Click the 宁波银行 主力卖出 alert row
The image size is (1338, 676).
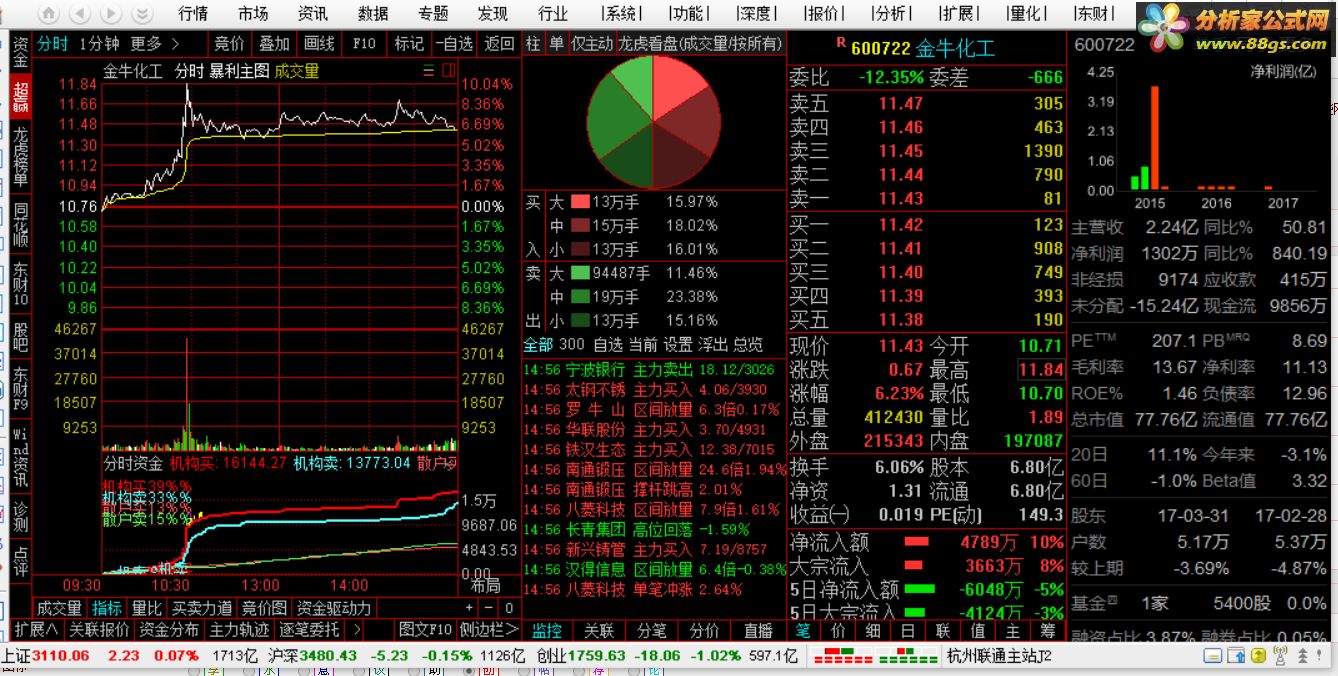tap(653, 370)
